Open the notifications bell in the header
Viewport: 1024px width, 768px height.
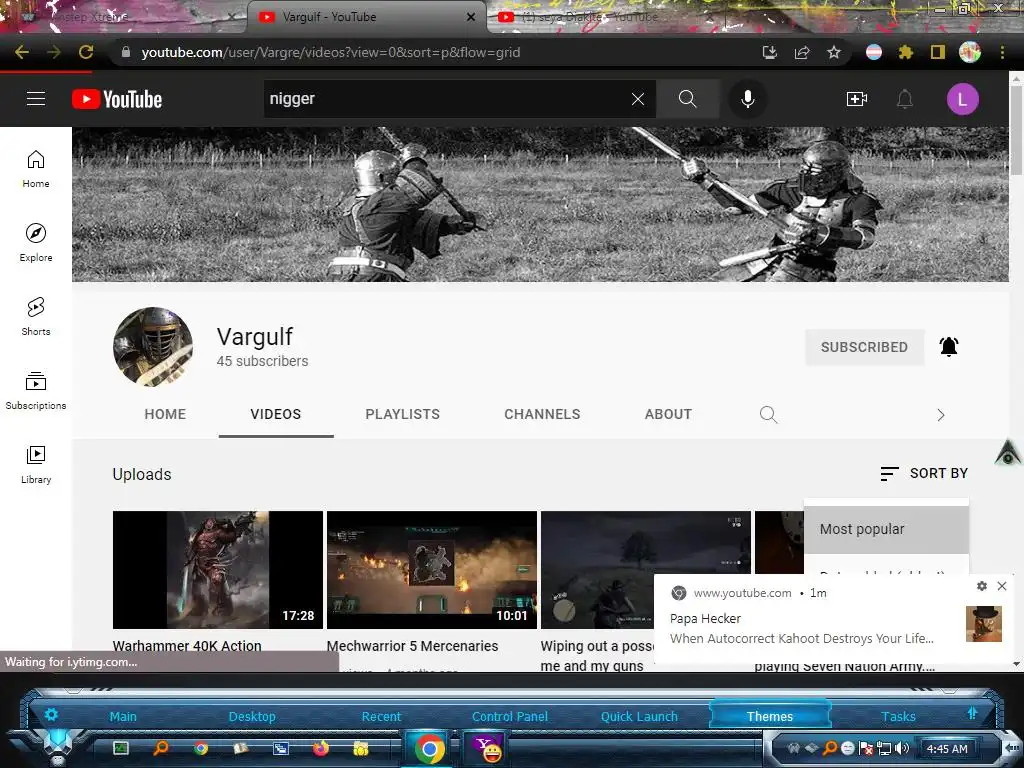[x=904, y=99]
